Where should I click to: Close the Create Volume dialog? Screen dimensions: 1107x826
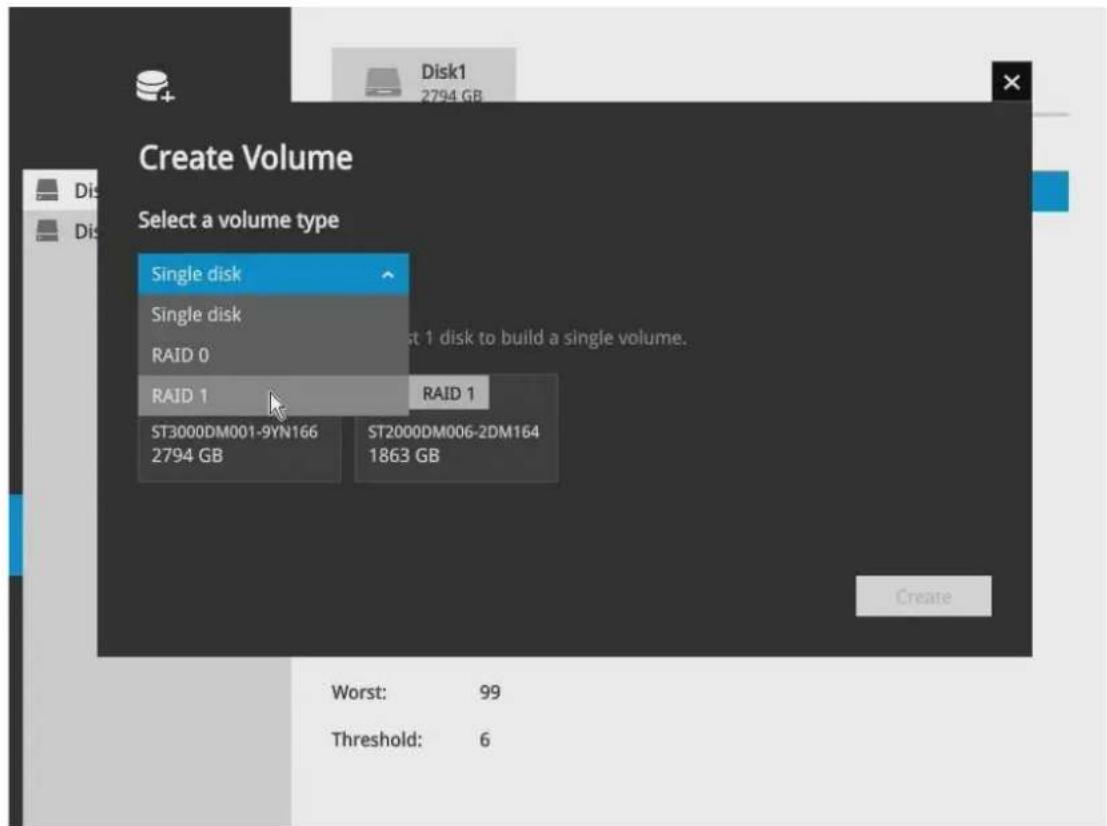tap(1011, 83)
